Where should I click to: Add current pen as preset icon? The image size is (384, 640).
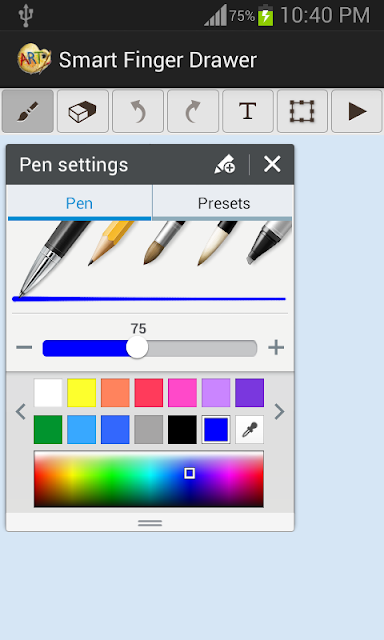click(224, 164)
